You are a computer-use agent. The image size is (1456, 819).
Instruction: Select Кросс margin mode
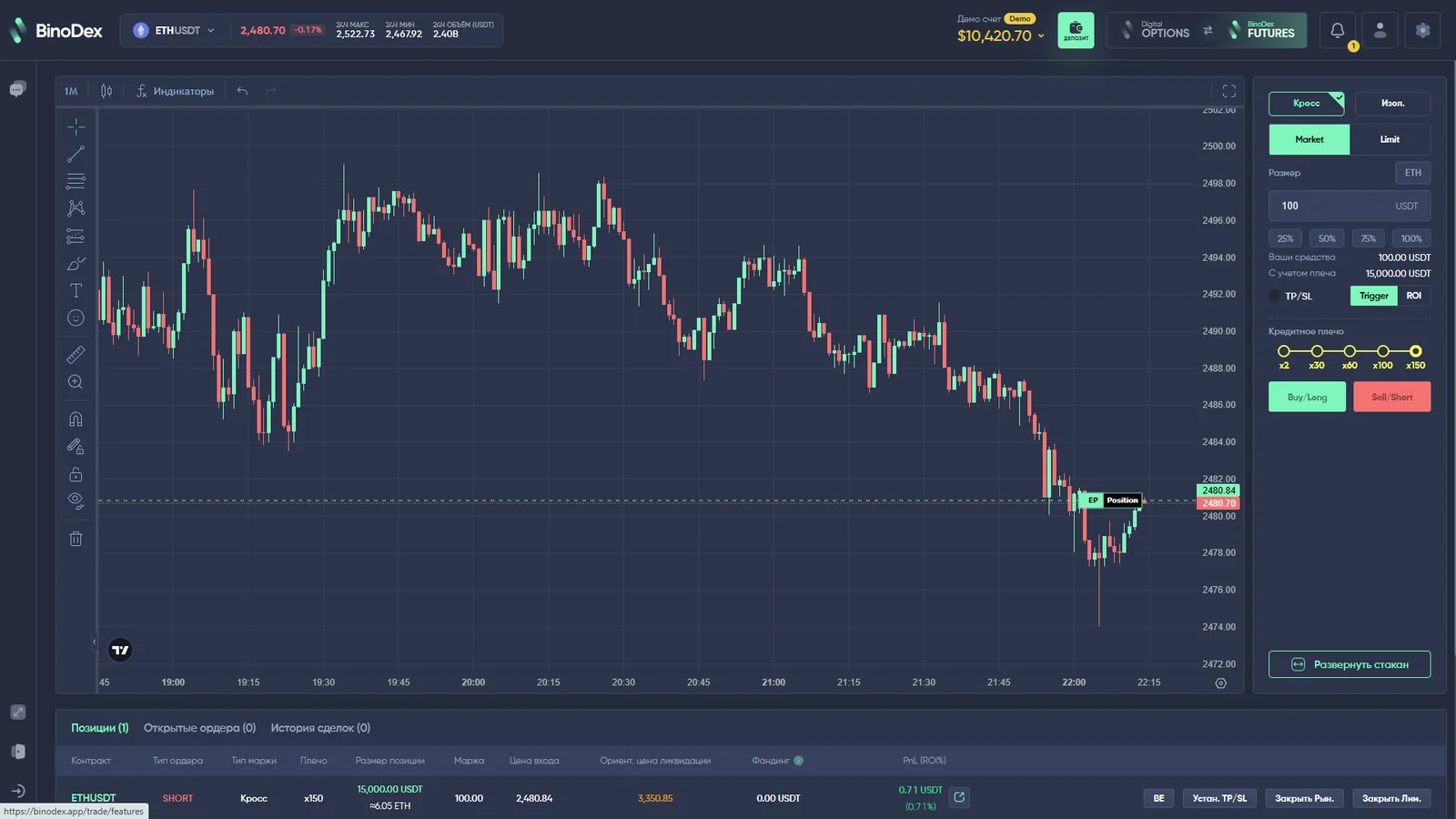pyautogui.click(x=1306, y=104)
